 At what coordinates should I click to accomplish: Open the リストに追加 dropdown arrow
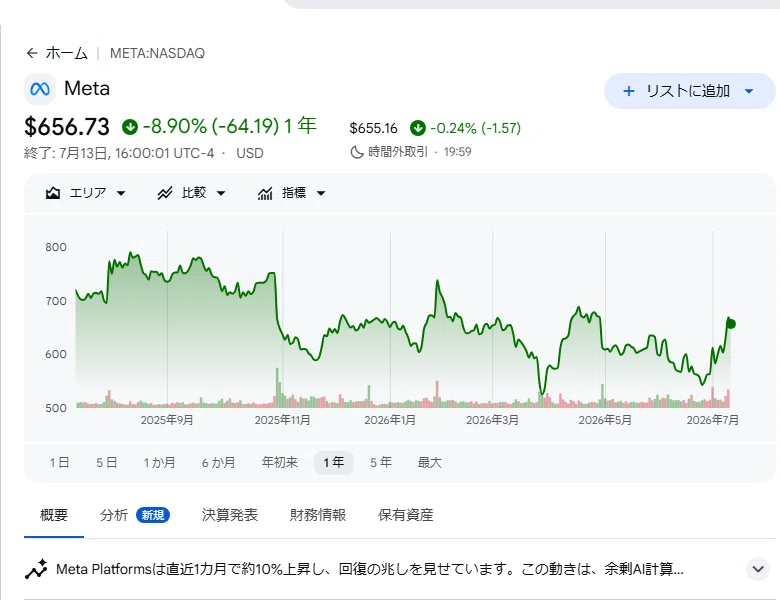point(749,91)
